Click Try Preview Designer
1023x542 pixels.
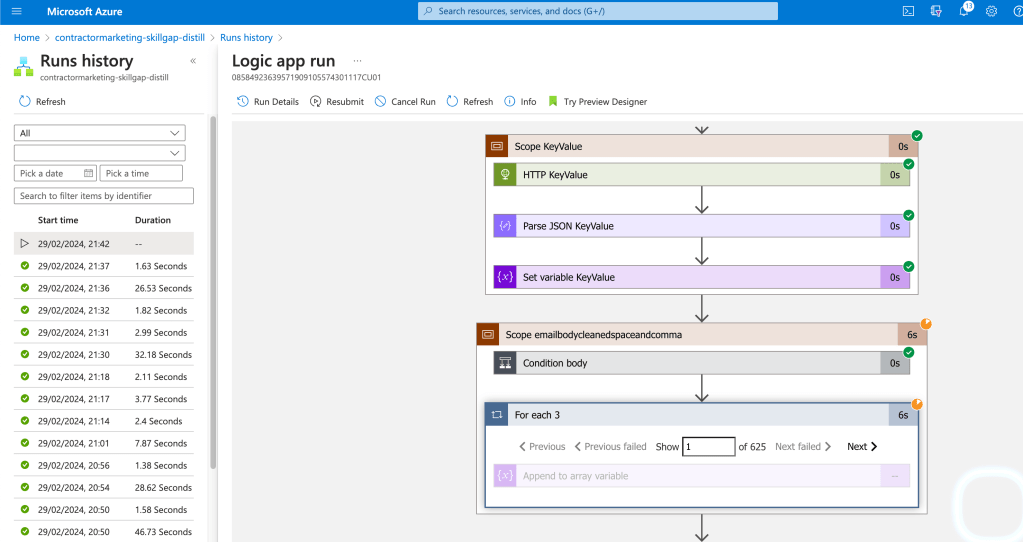point(598,101)
